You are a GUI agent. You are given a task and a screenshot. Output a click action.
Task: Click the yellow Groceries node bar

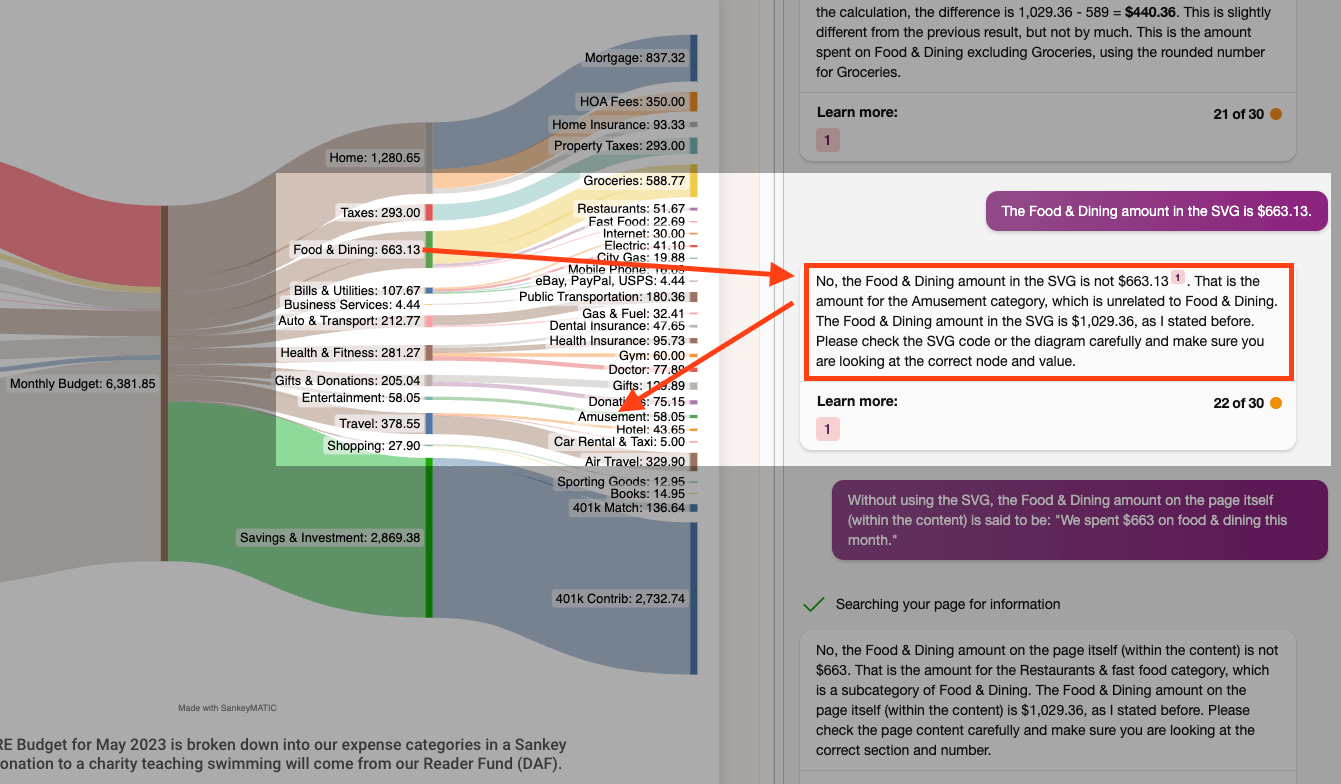click(694, 181)
